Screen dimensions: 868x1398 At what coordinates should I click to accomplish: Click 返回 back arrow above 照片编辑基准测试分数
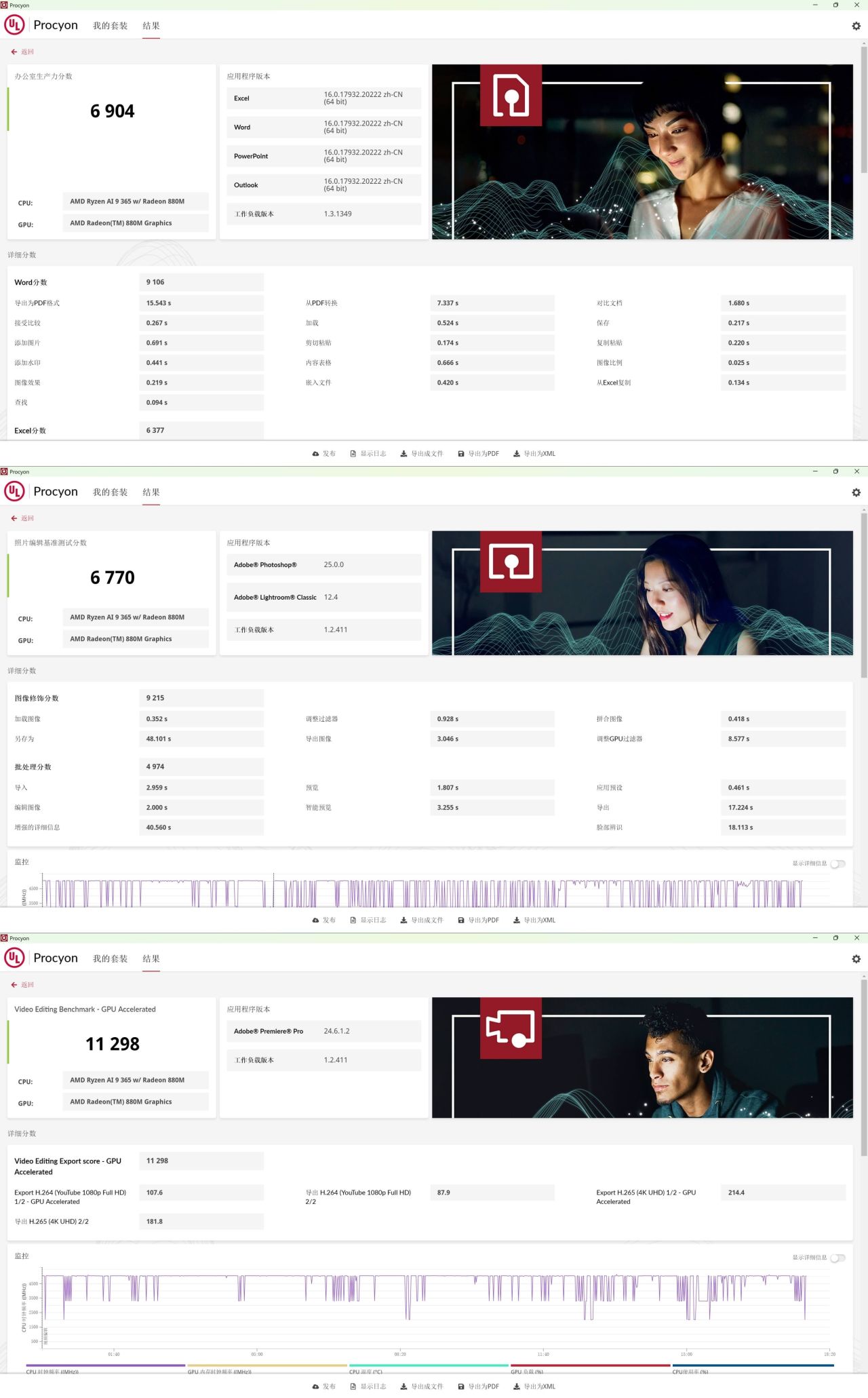click(x=22, y=518)
